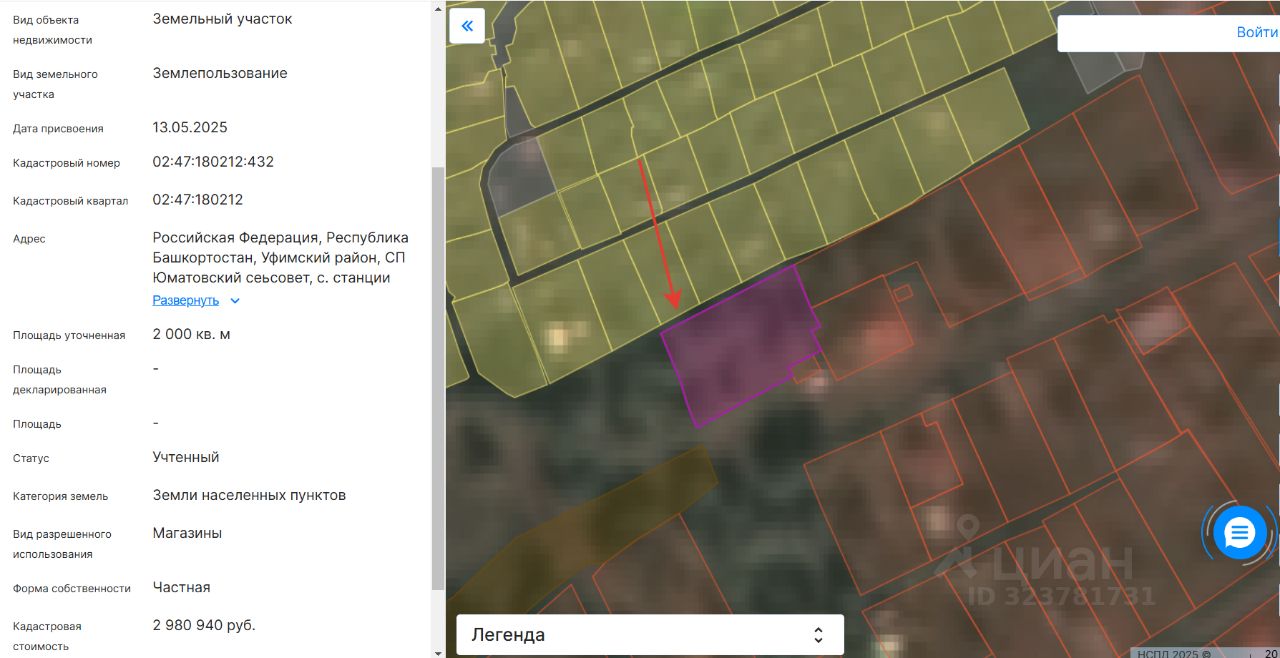Click the Площадь уточненная label
This screenshot has width=1280, height=658.
coord(69,335)
